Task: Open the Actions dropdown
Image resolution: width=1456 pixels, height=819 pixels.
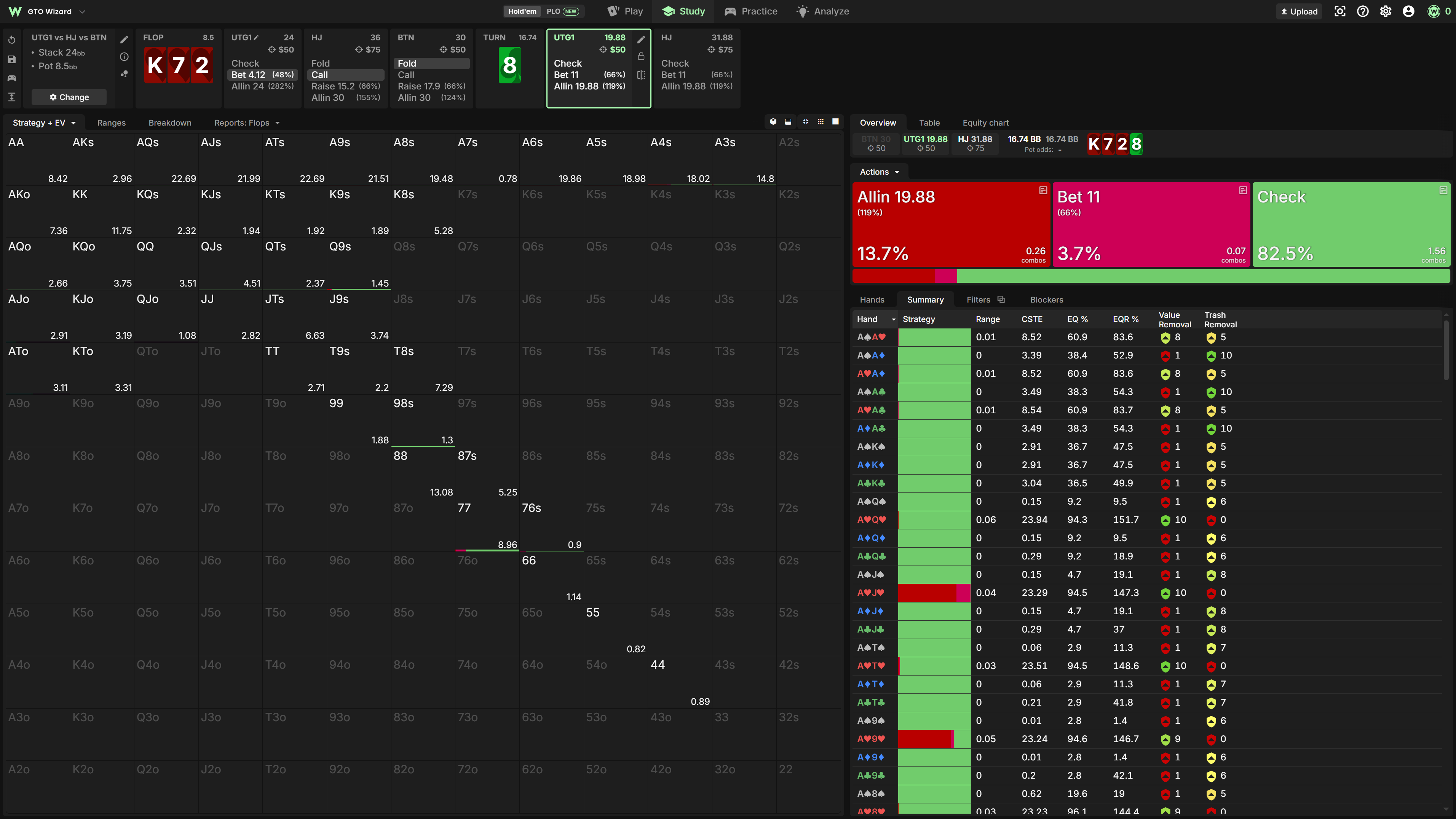Action: 879,172
